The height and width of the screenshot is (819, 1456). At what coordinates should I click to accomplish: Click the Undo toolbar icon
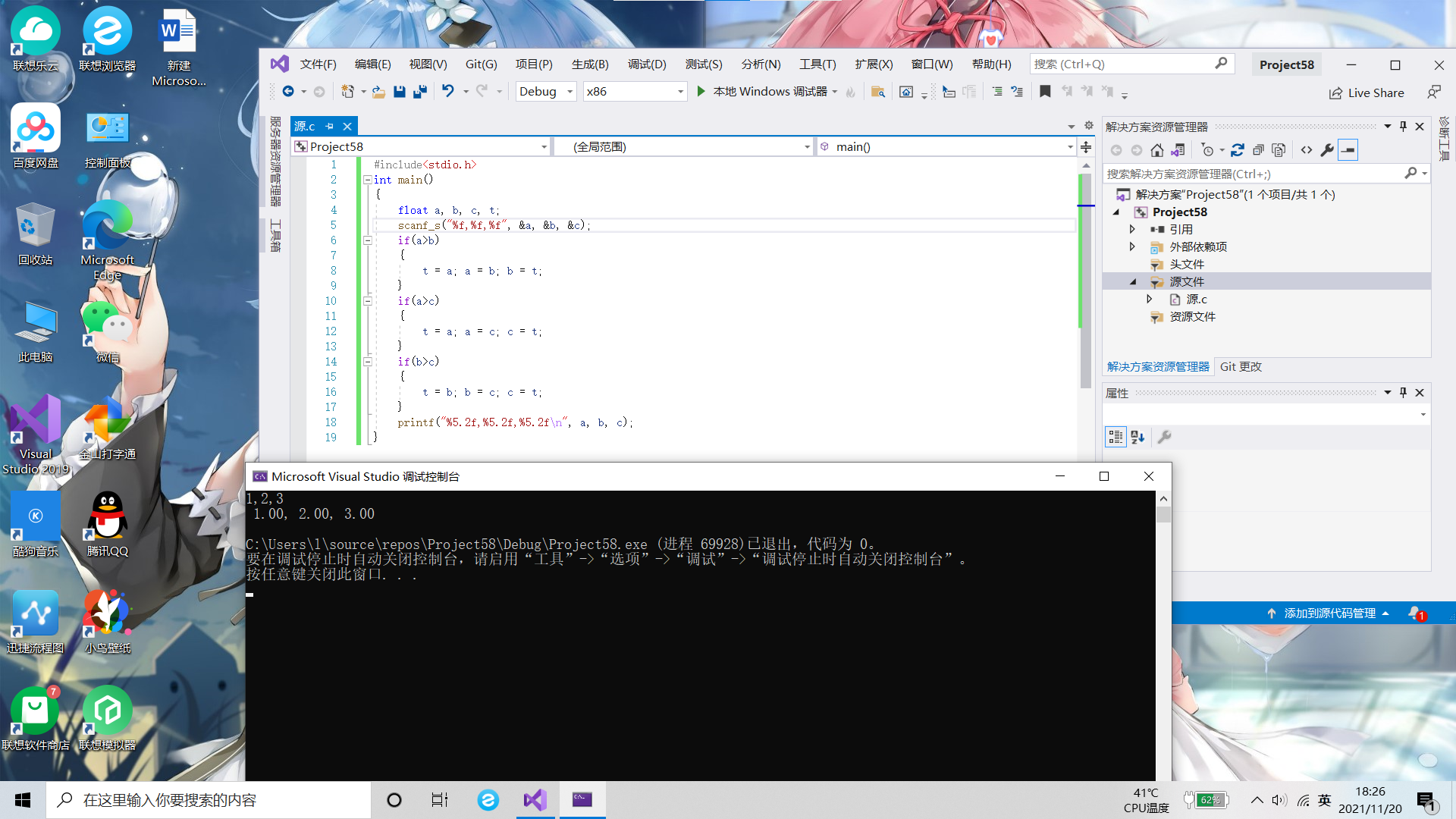click(x=448, y=92)
